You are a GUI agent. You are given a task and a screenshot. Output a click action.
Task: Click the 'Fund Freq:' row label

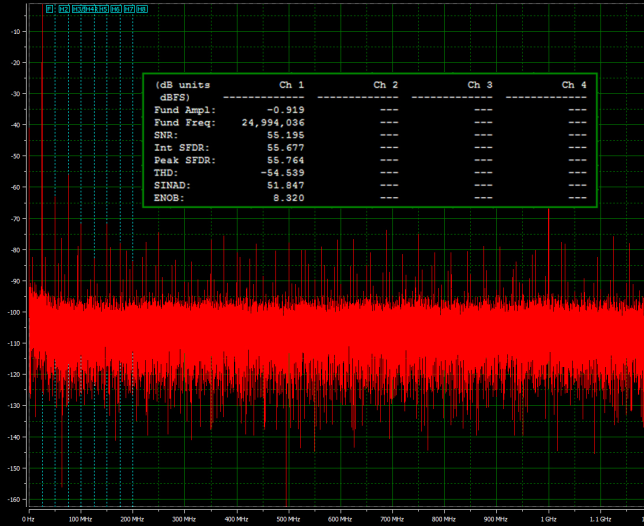tap(185, 123)
